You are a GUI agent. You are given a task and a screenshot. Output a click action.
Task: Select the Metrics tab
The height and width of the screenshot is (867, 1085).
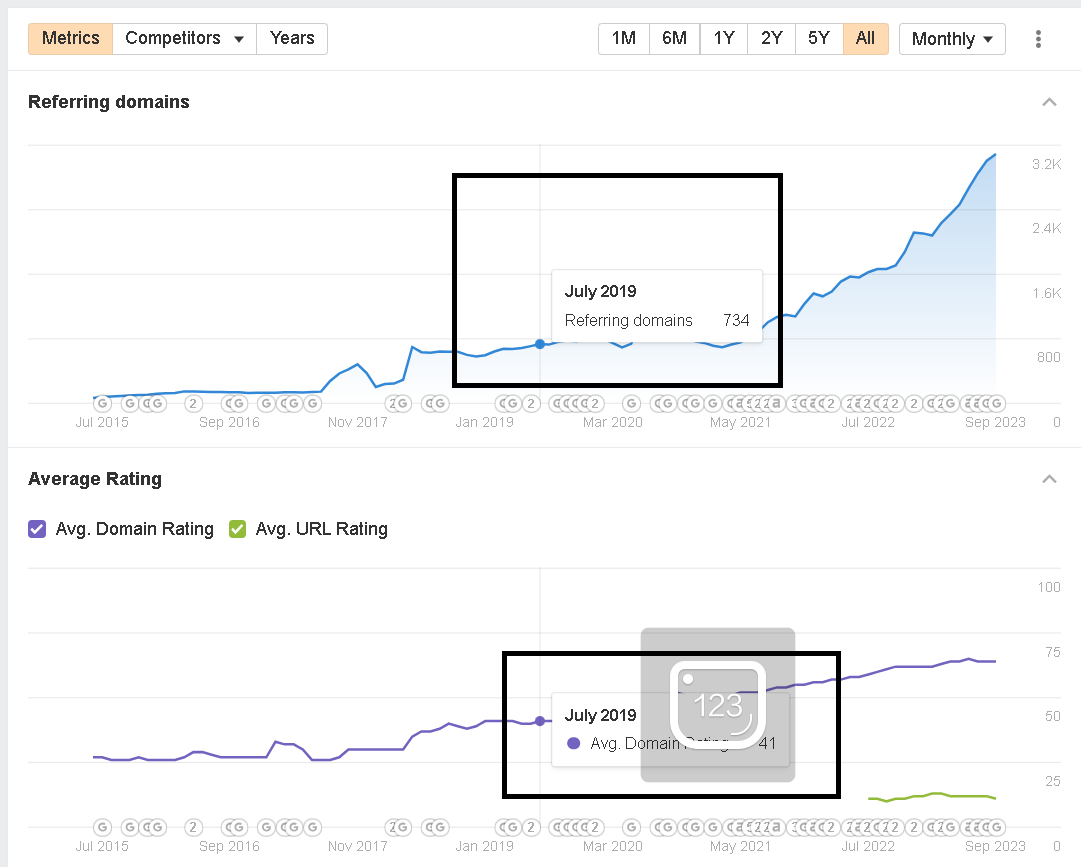[x=70, y=38]
